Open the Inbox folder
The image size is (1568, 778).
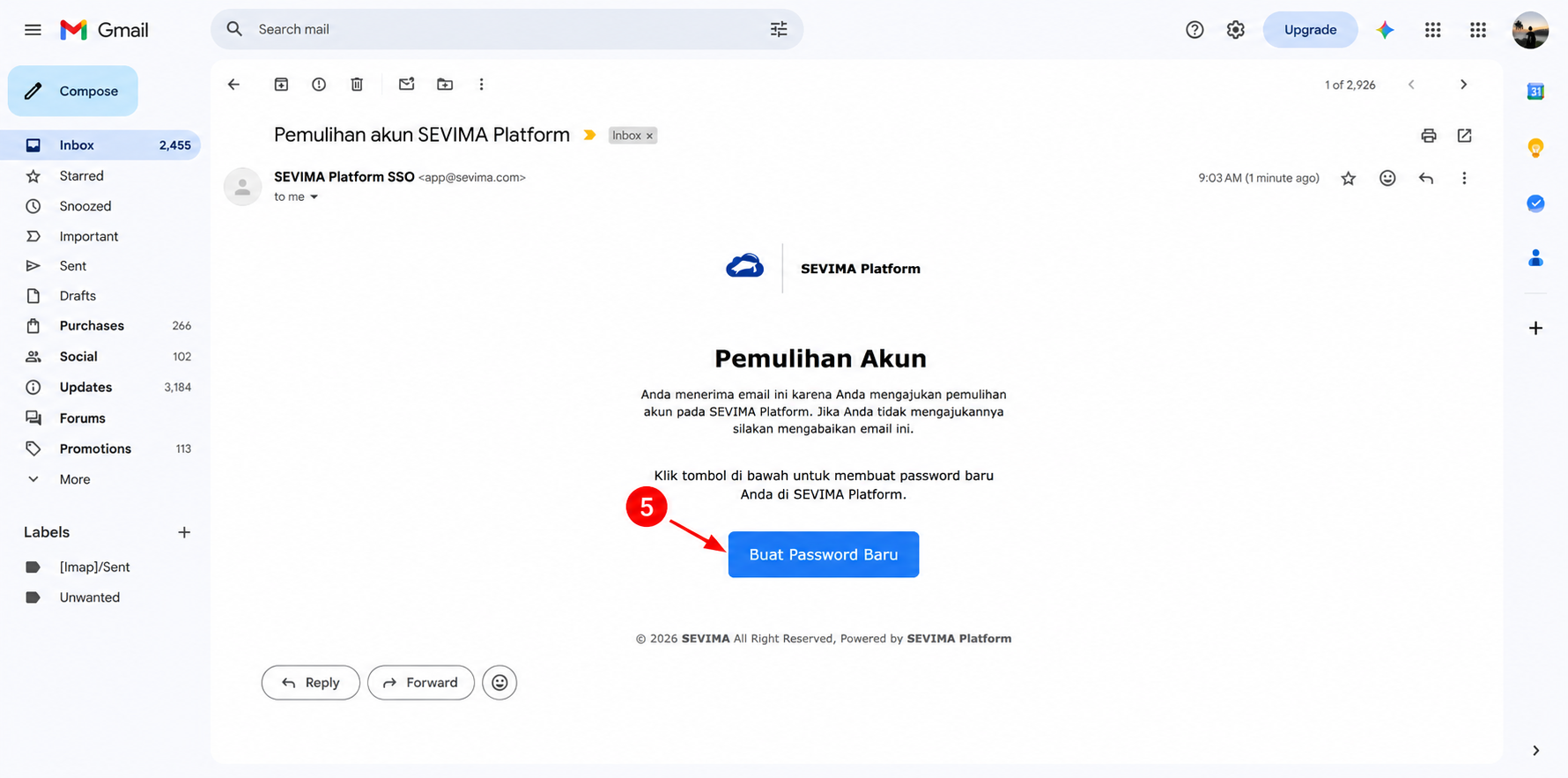coord(100,145)
